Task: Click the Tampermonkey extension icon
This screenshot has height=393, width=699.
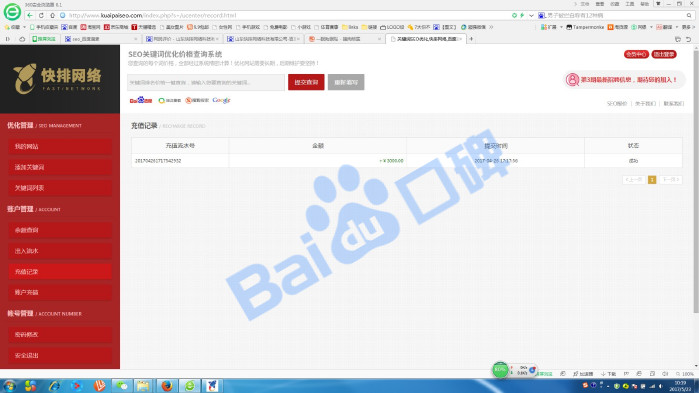Action: (569, 27)
